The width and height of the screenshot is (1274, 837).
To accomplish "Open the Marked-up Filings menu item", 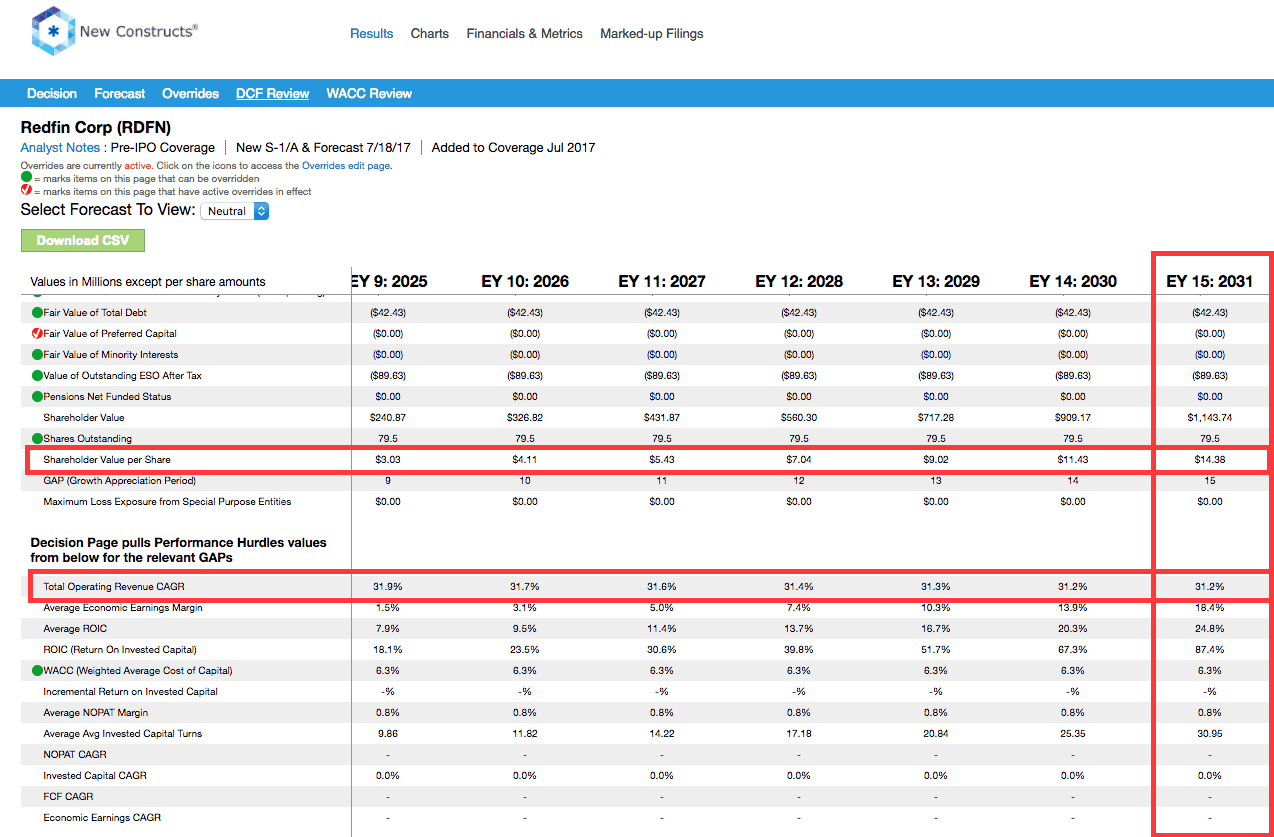I will (652, 33).
